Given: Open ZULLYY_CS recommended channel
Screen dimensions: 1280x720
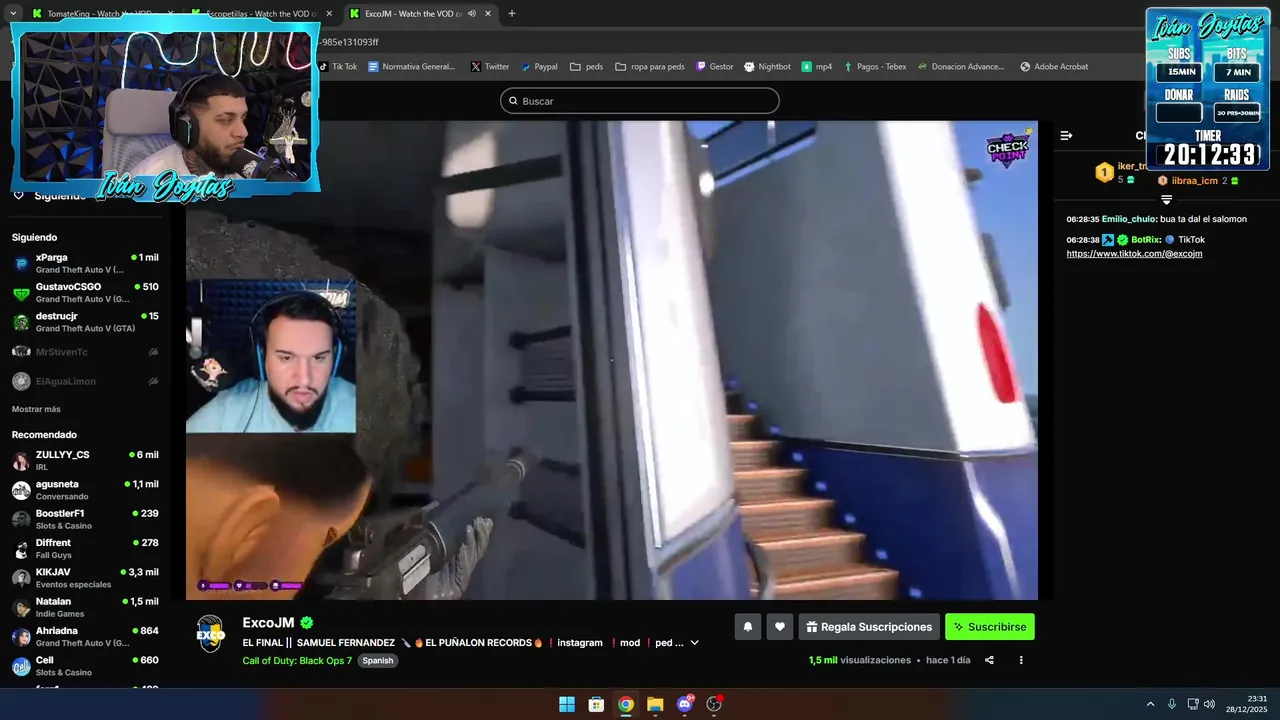Looking at the screenshot, I should tap(85, 460).
